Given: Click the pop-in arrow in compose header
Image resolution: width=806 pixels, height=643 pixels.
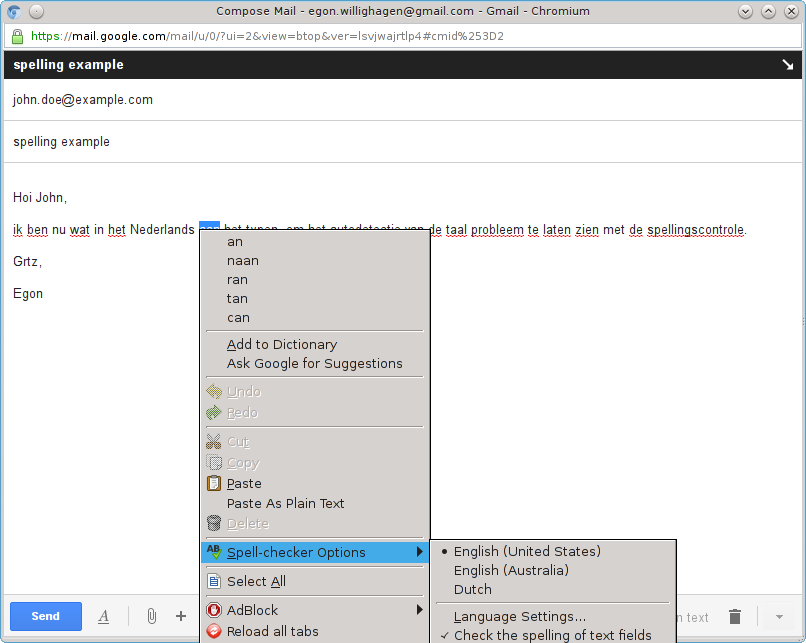Looking at the screenshot, I should (787, 65).
